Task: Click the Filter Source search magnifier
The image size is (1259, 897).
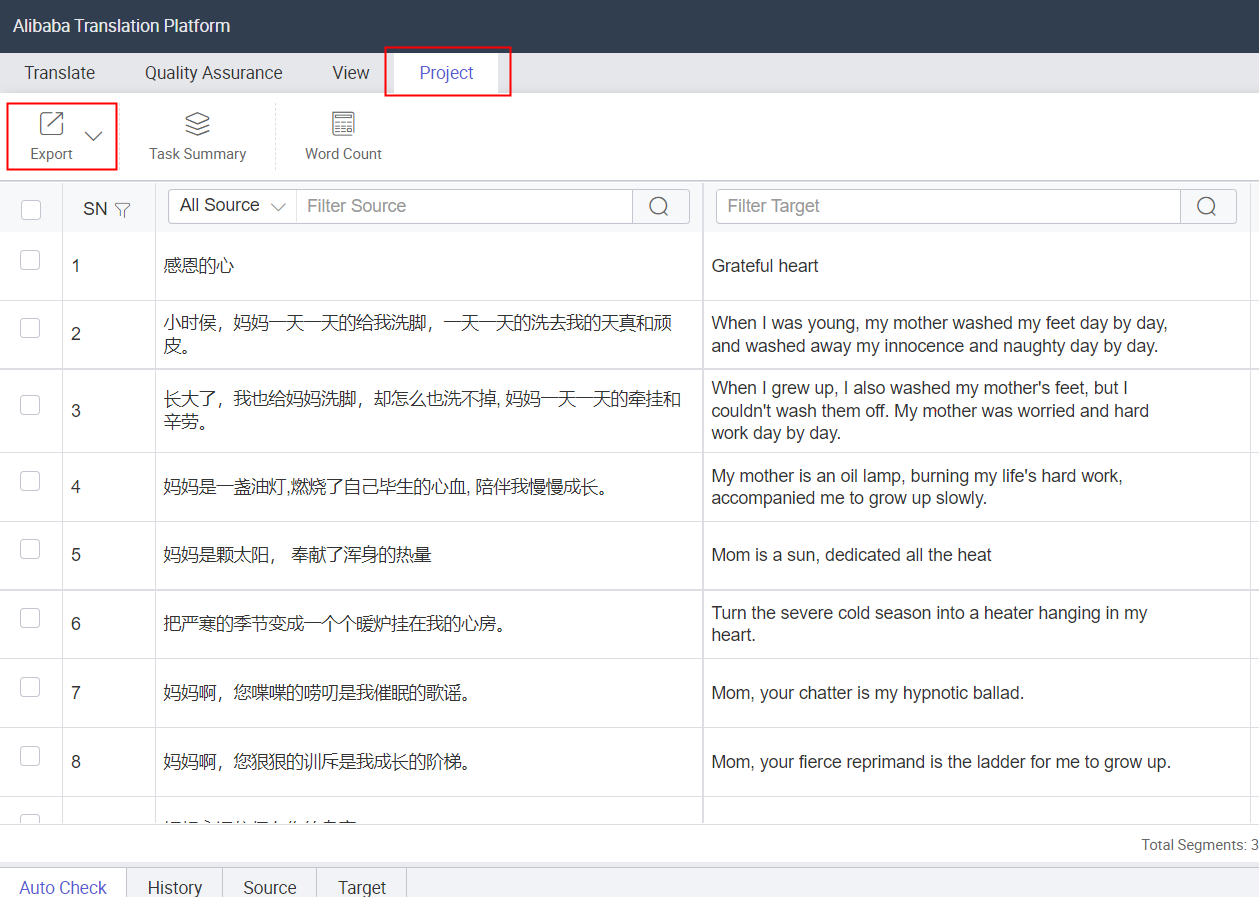Action: pos(659,206)
